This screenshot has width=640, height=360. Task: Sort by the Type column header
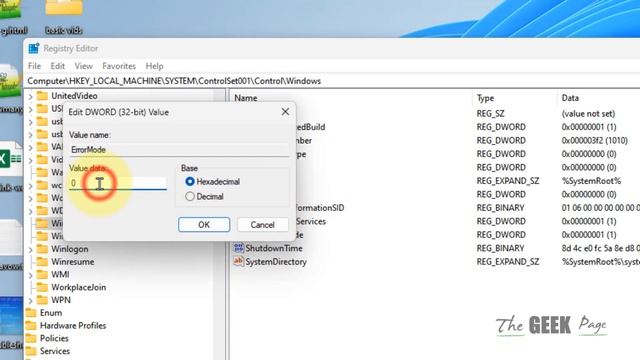[x=485, y=98]
